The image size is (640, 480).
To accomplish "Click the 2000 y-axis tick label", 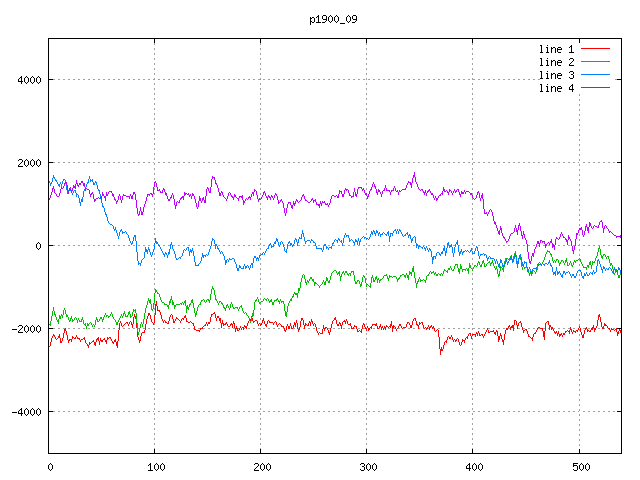I will (28, 163).
